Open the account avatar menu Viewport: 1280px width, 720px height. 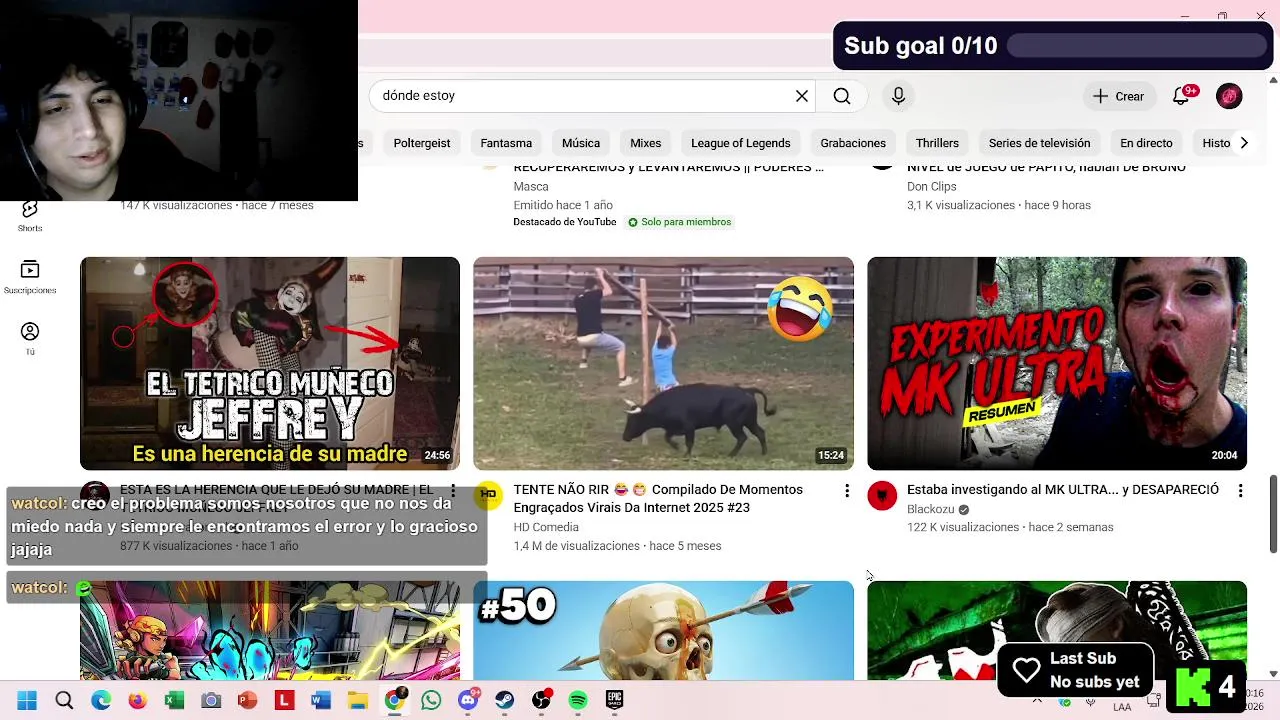[x=1229, y=96]
